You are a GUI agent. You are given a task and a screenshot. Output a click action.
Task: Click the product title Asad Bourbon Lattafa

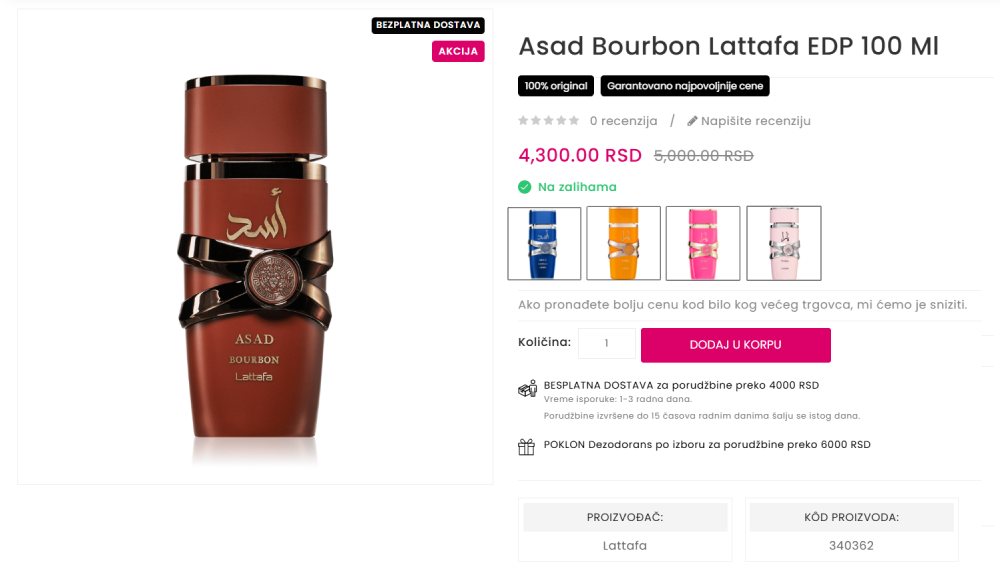tap(728, 46)
